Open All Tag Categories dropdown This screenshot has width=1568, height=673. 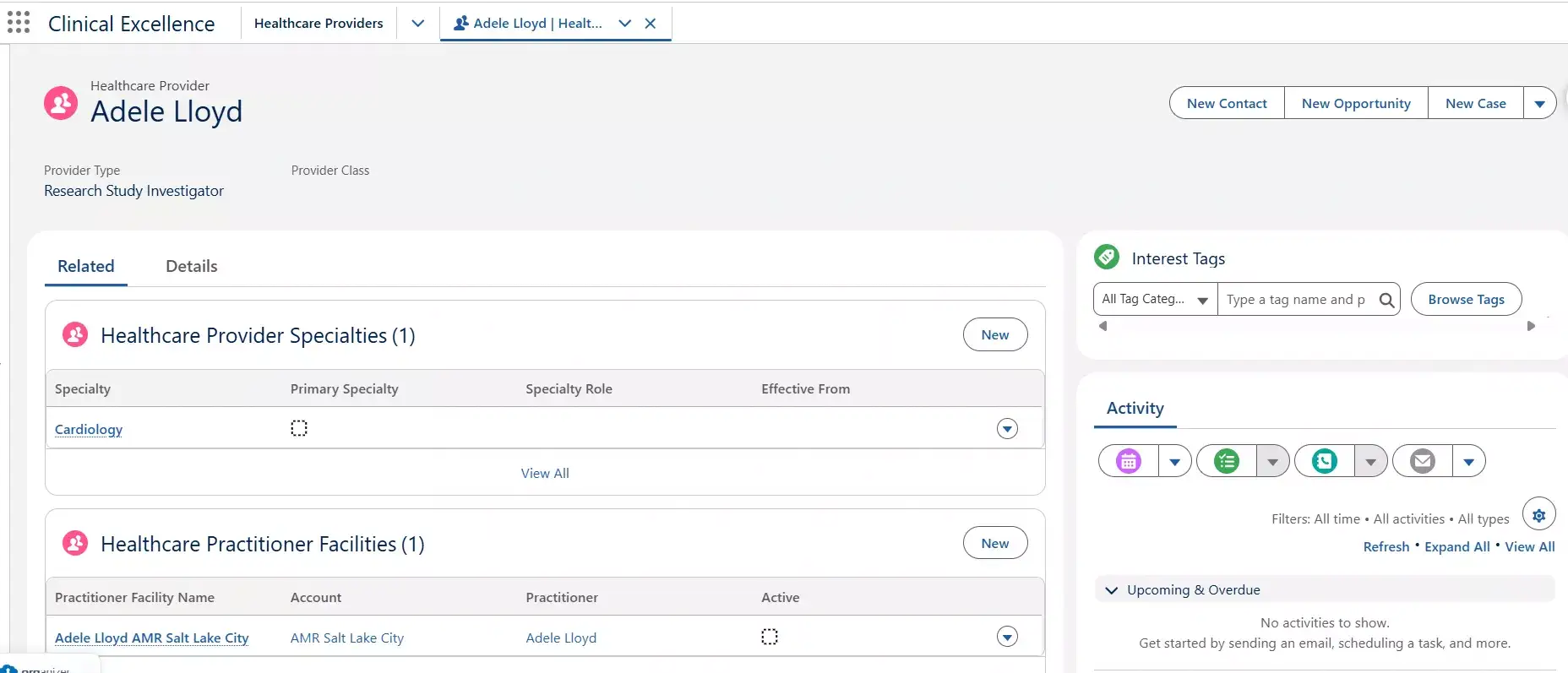click(x=1156, y=300)
